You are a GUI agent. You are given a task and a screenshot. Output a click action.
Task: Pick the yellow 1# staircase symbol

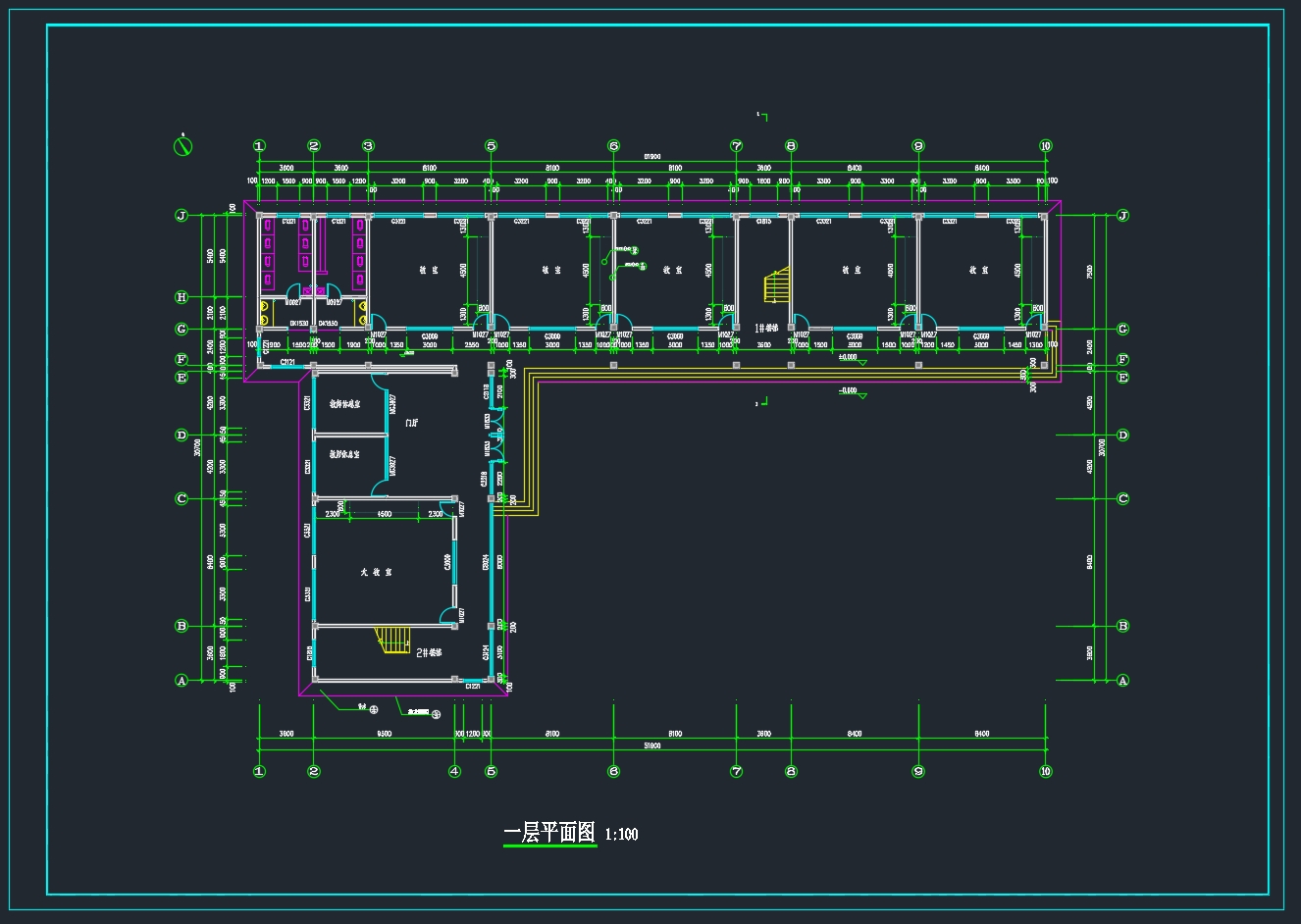tap(777, 285)
